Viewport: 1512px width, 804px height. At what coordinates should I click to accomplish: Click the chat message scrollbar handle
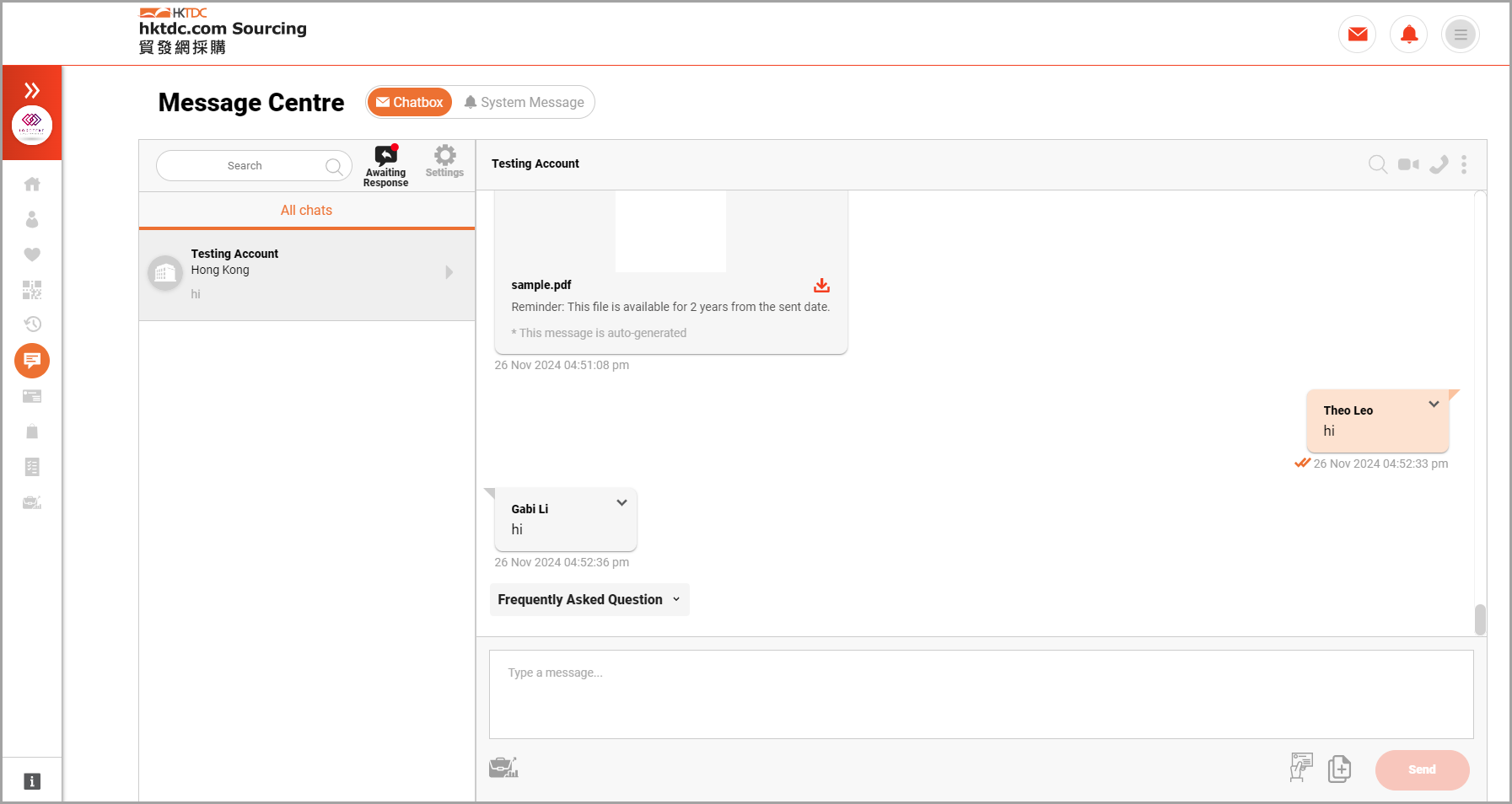point(1479,619)
